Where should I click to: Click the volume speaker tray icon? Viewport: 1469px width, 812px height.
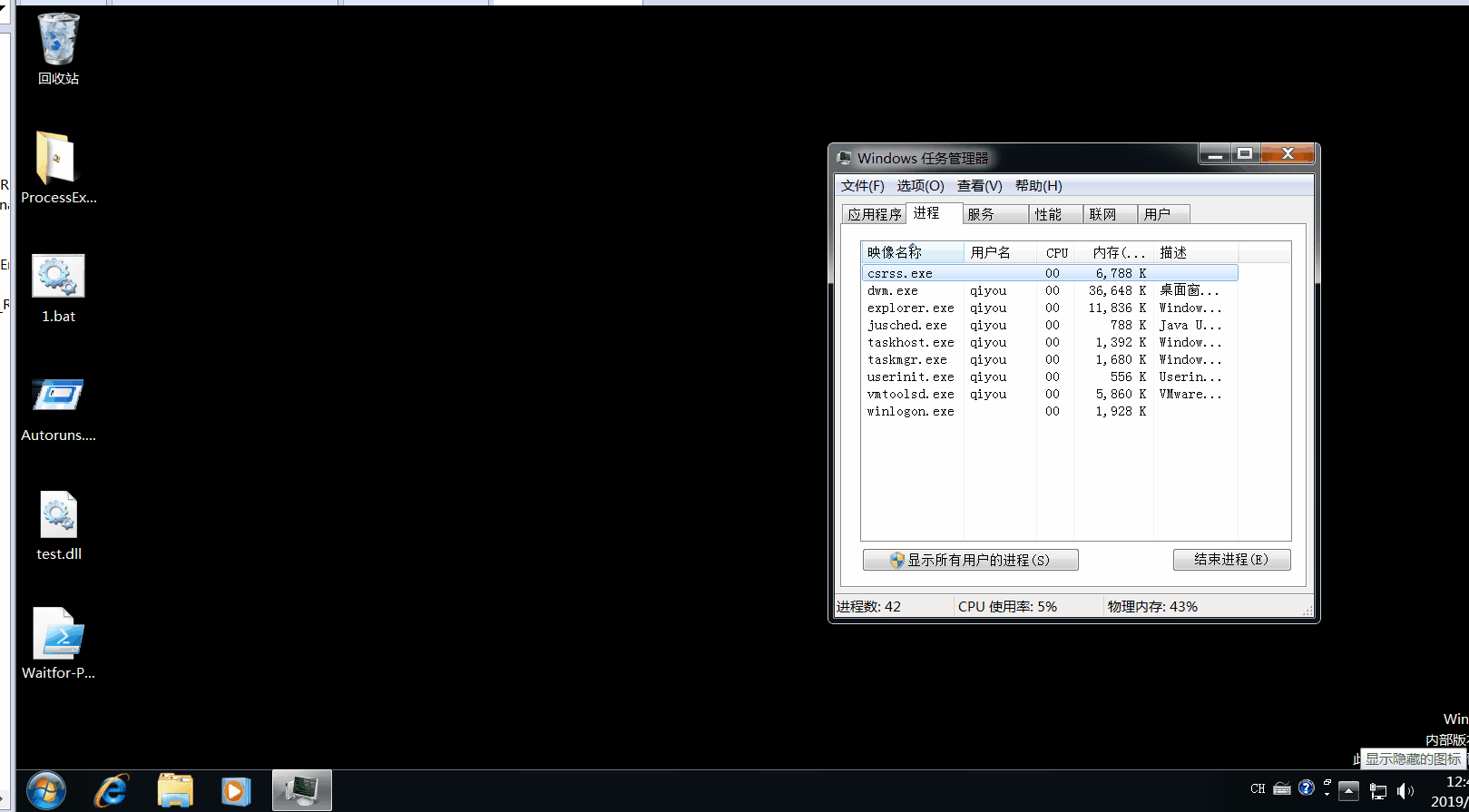click(x=1405, y=791)
